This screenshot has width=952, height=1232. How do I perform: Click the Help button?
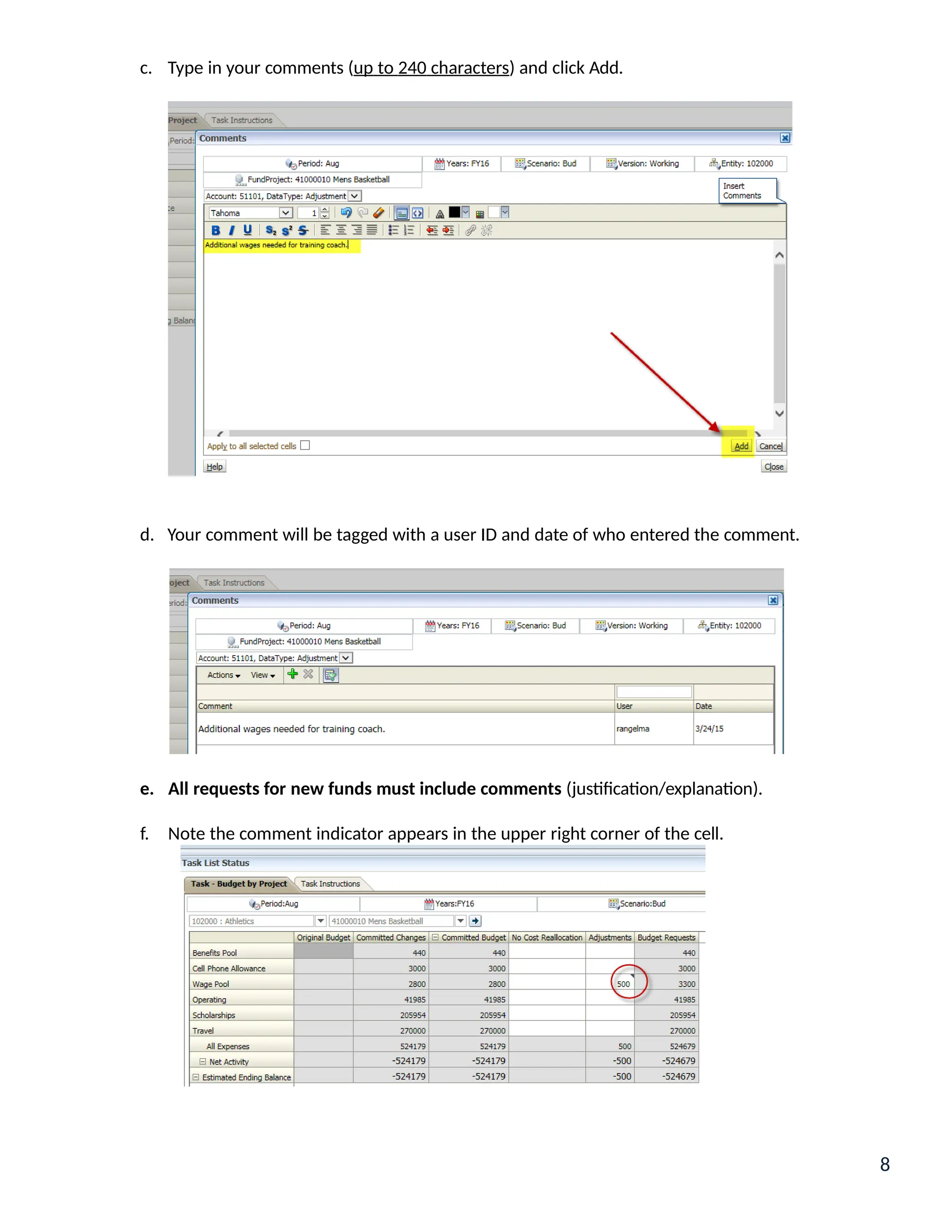coord(214,466)
